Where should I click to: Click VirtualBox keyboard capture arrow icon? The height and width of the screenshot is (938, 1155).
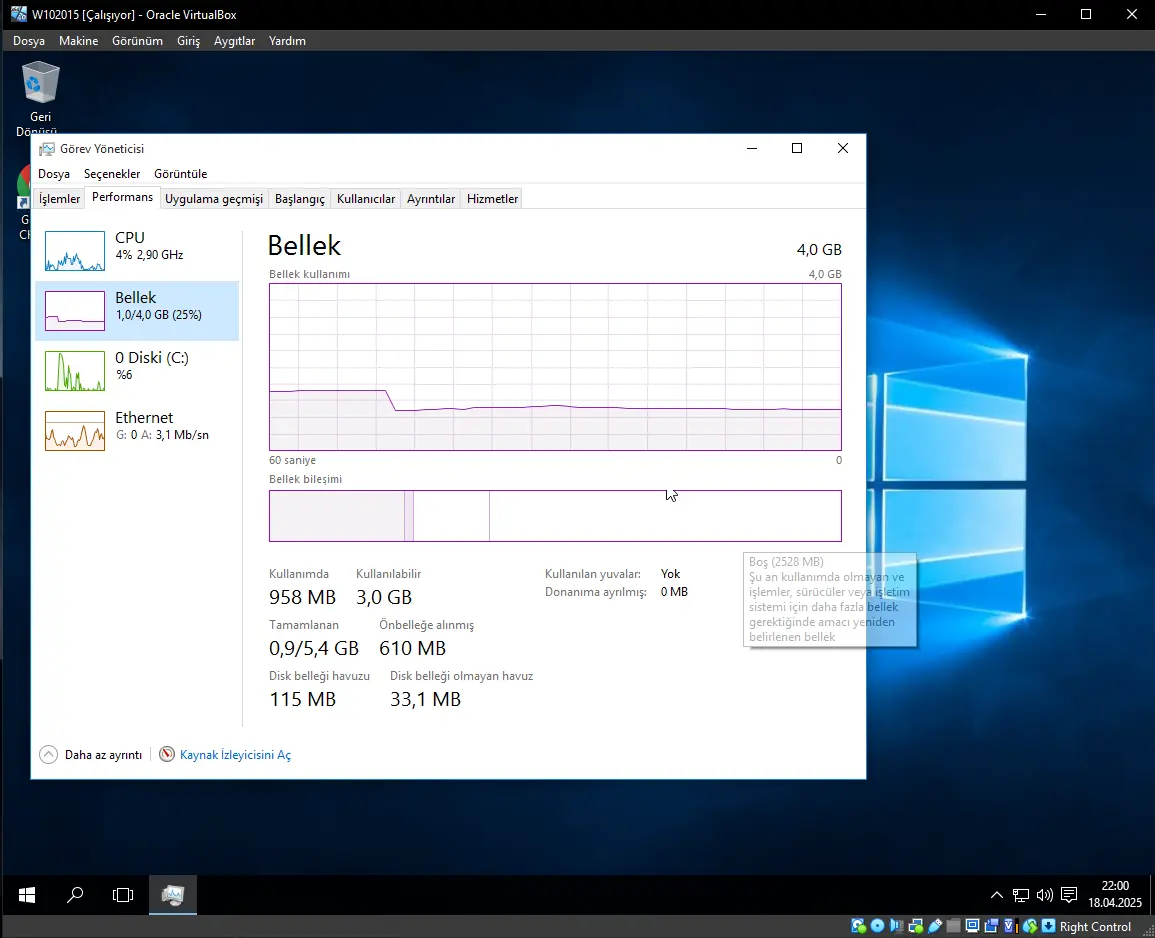tap(1048, 926)
